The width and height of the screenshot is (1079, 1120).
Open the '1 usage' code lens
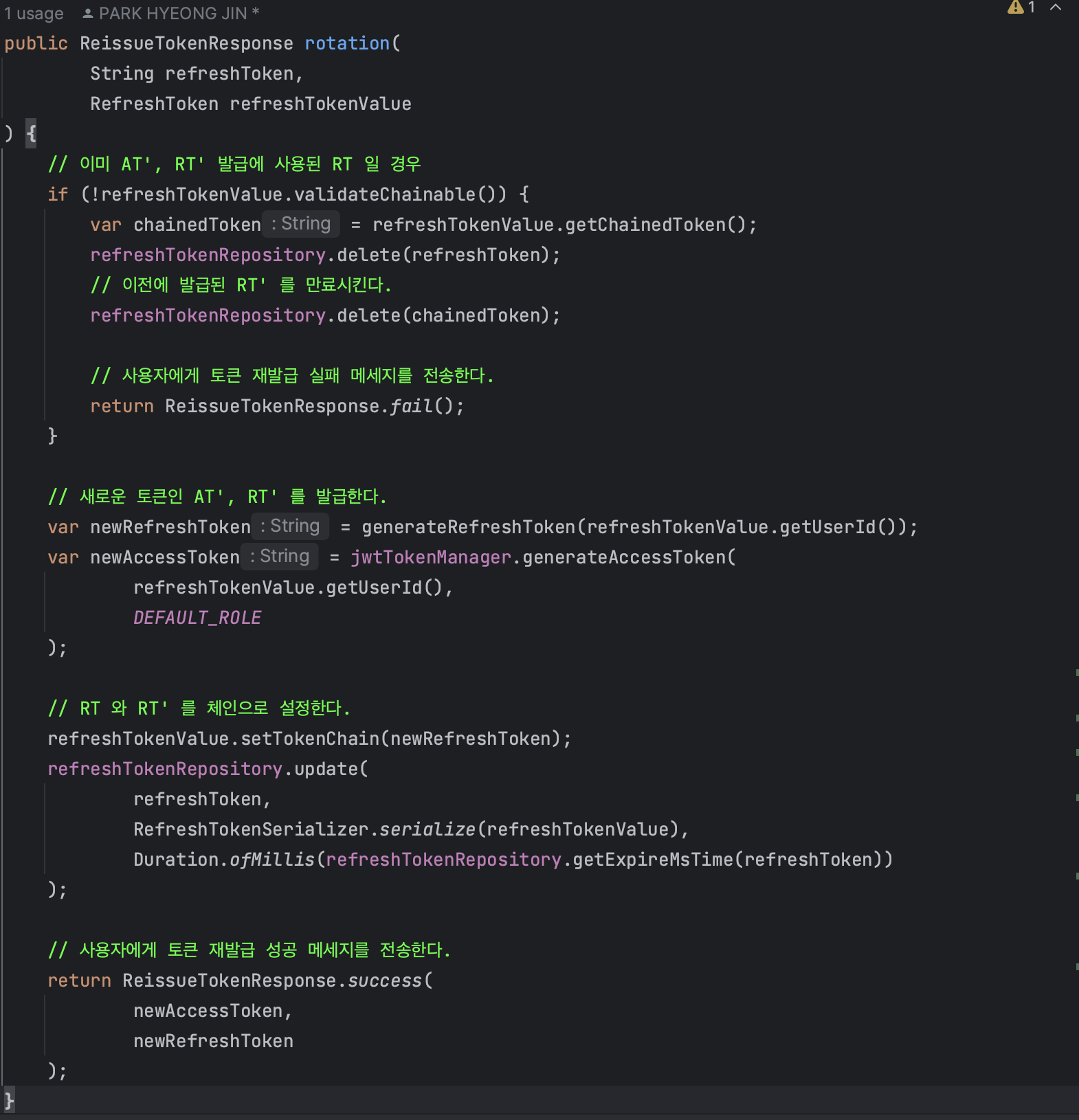[x=34, y=13]
